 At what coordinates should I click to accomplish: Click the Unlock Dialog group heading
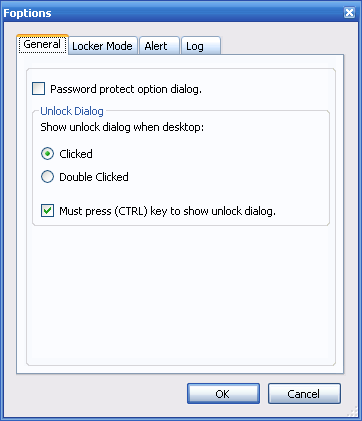(x=72, y=111)
